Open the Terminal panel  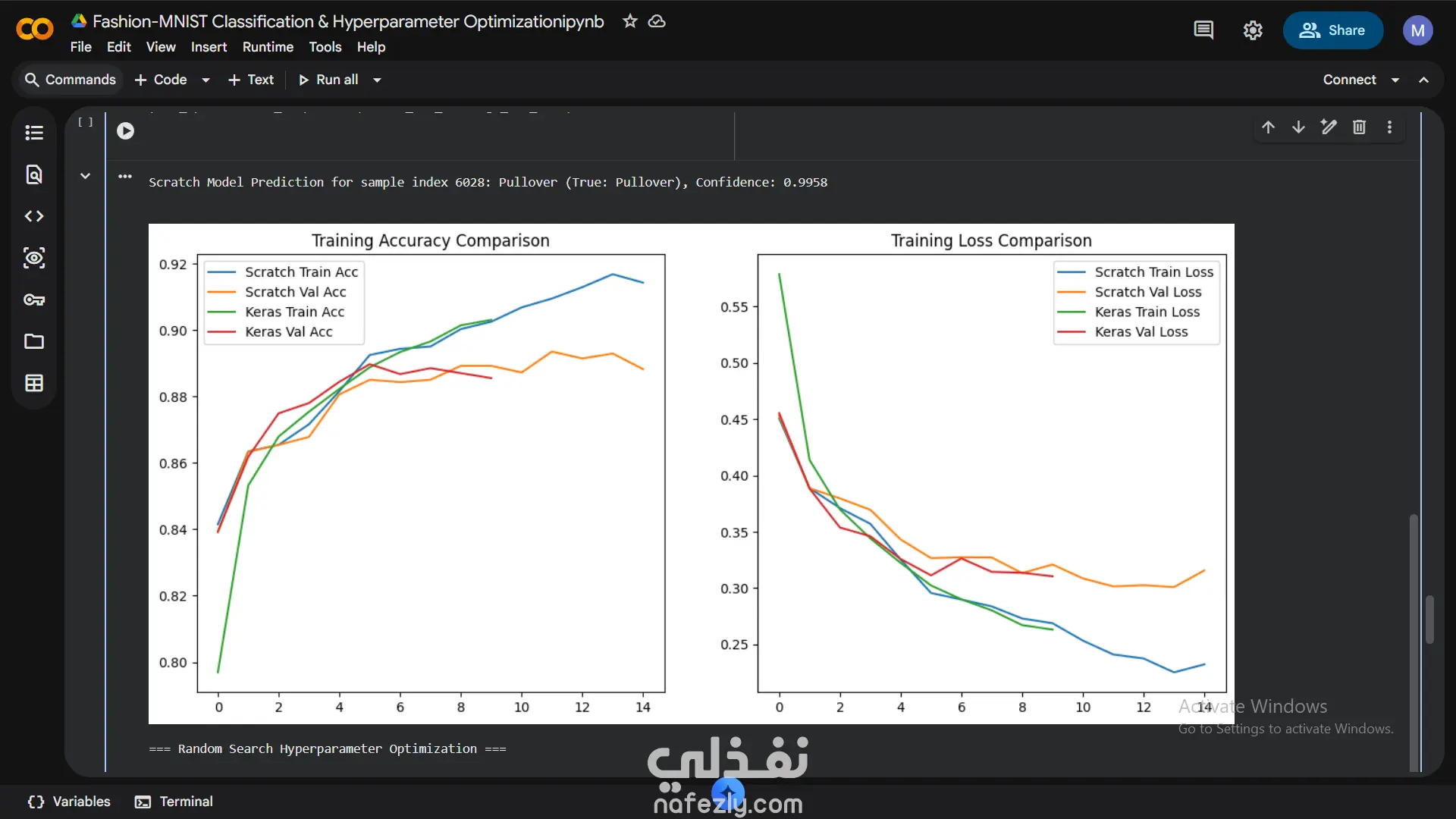click(x=174, y=802)
